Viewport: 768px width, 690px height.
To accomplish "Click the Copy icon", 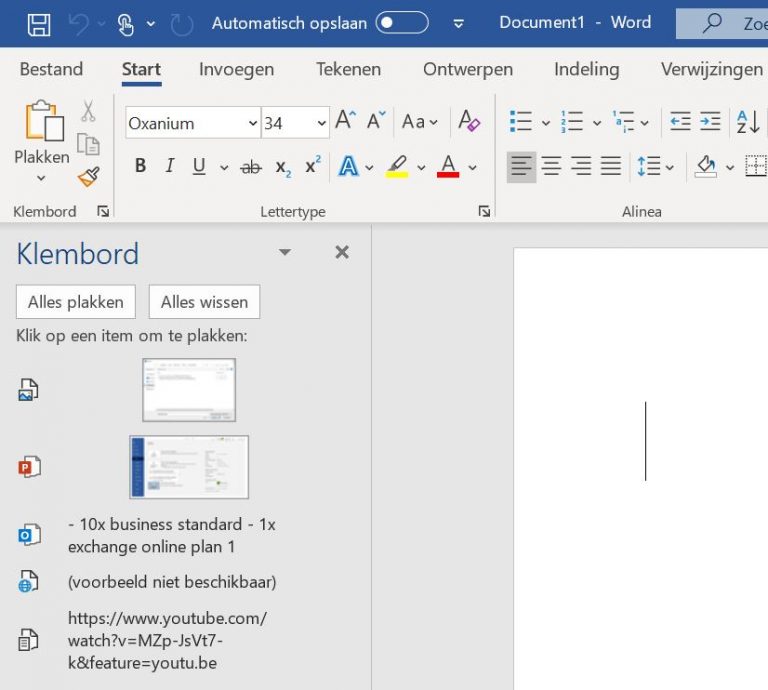I will [x=88, y=144].
